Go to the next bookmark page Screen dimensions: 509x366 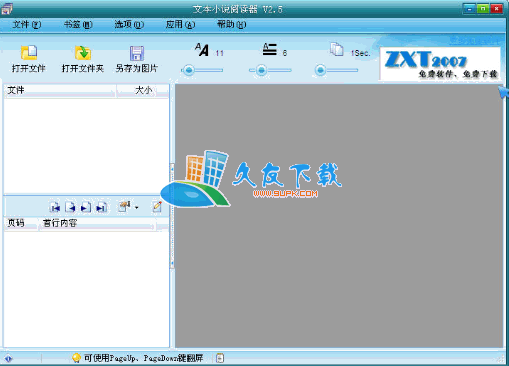86,207
